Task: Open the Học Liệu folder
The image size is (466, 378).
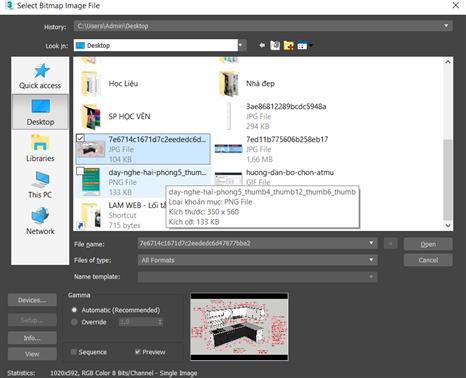Action: pyautogui.click(x=110, y=84)
